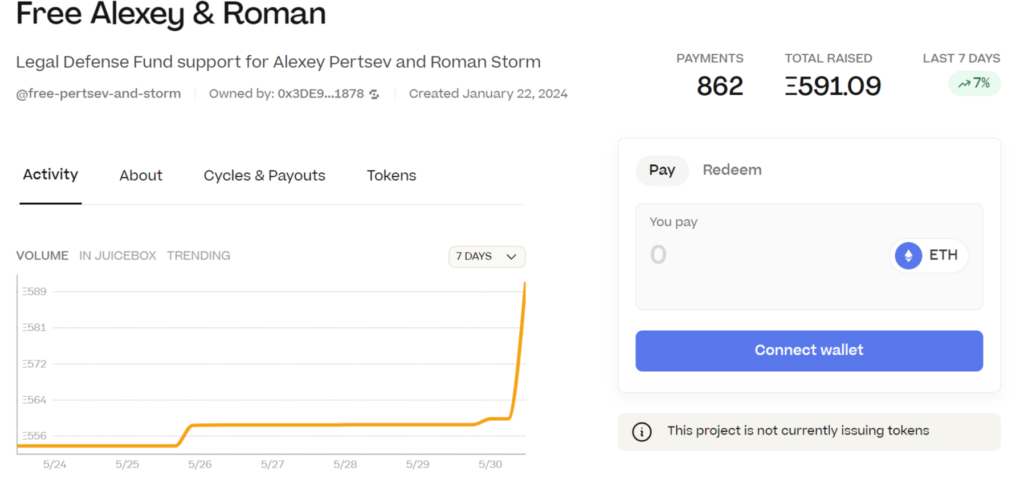Open owner address 0x3DE9...1878 link

pyautogui.click(x=320, y=94)
